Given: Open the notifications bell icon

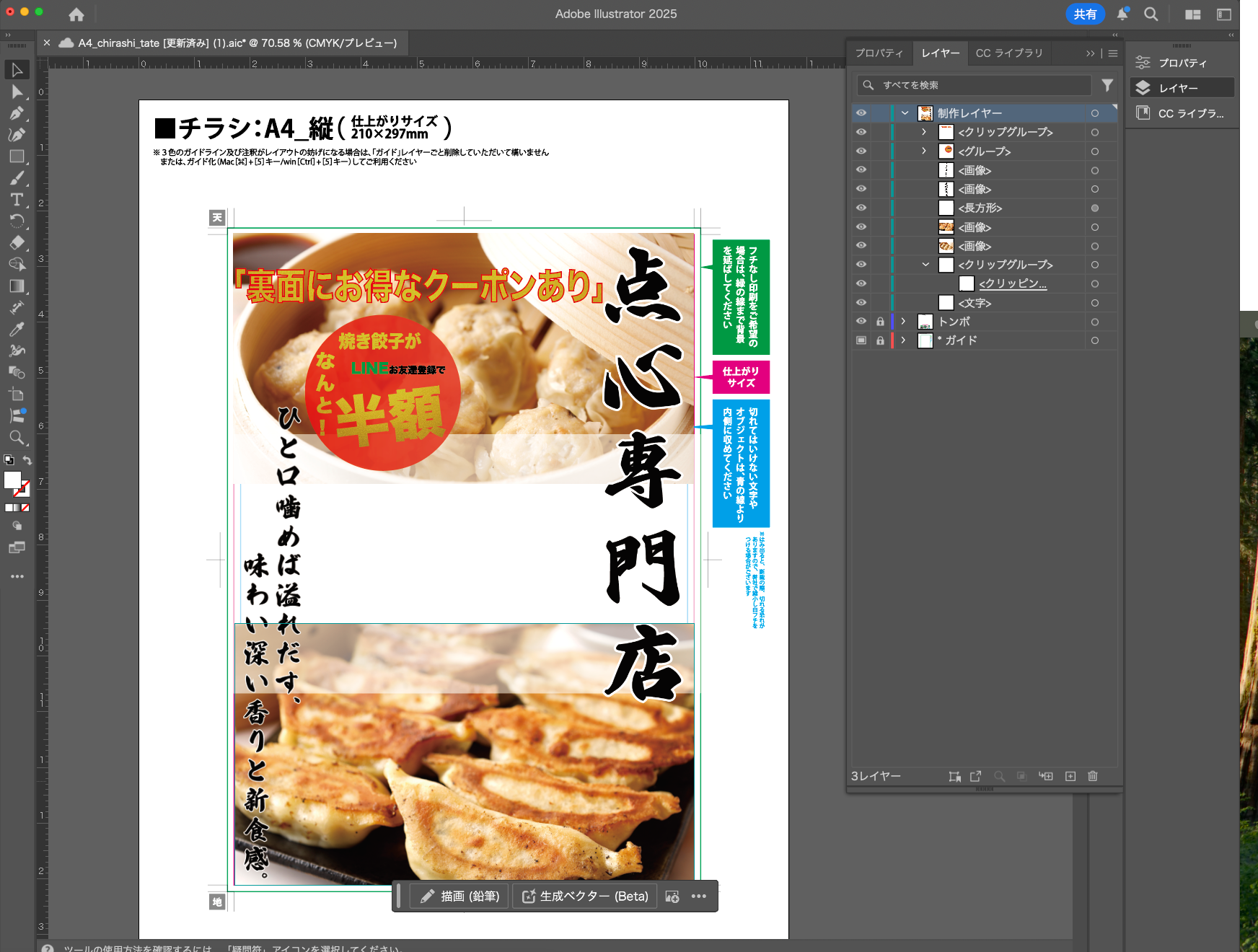Looking at the screenshot, I should pyautogui.click(x=1122, y=14).
